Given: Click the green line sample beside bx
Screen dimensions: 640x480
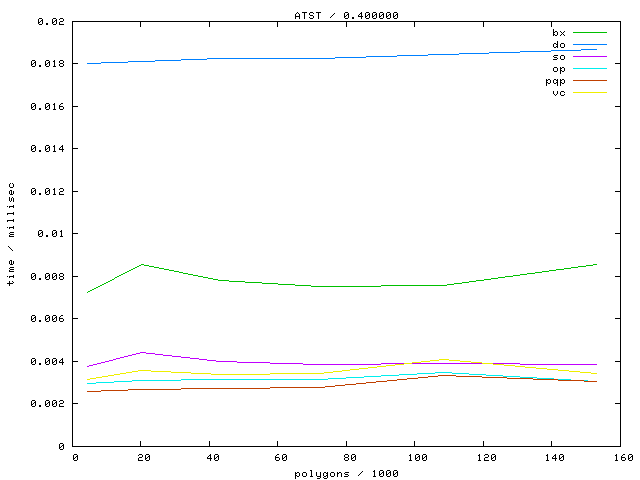Looking at the screenshot, I should tap(590, 33).
